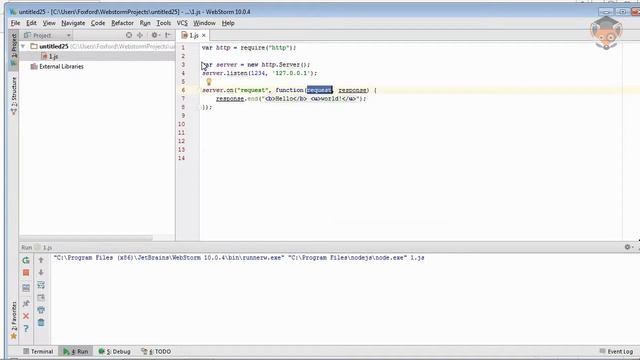Toggle the 2: Structure side tool window
The width and height of the screenshot is (640, 360).
pos(13,96)
